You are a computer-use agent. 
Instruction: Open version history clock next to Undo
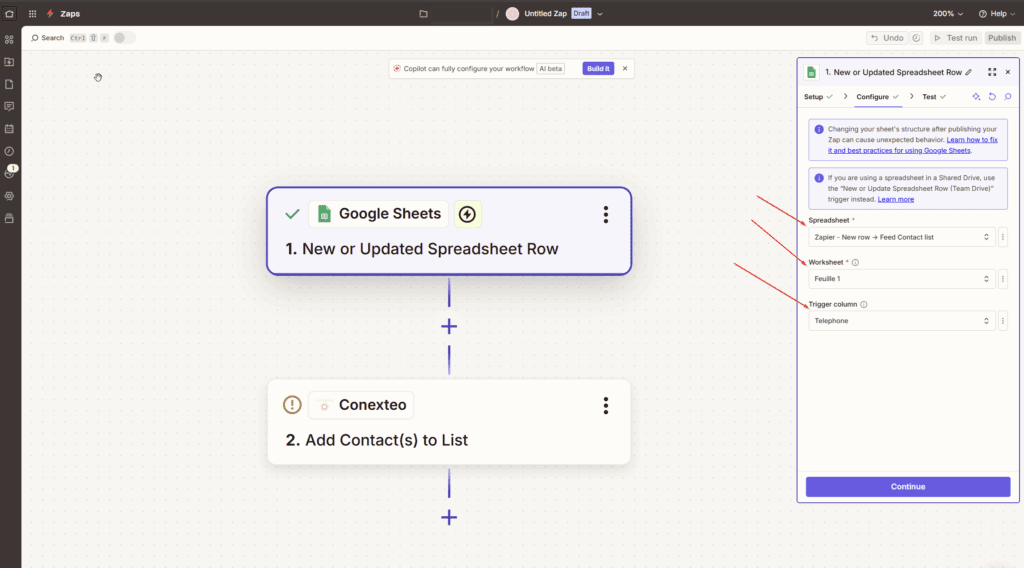(916, 38)
